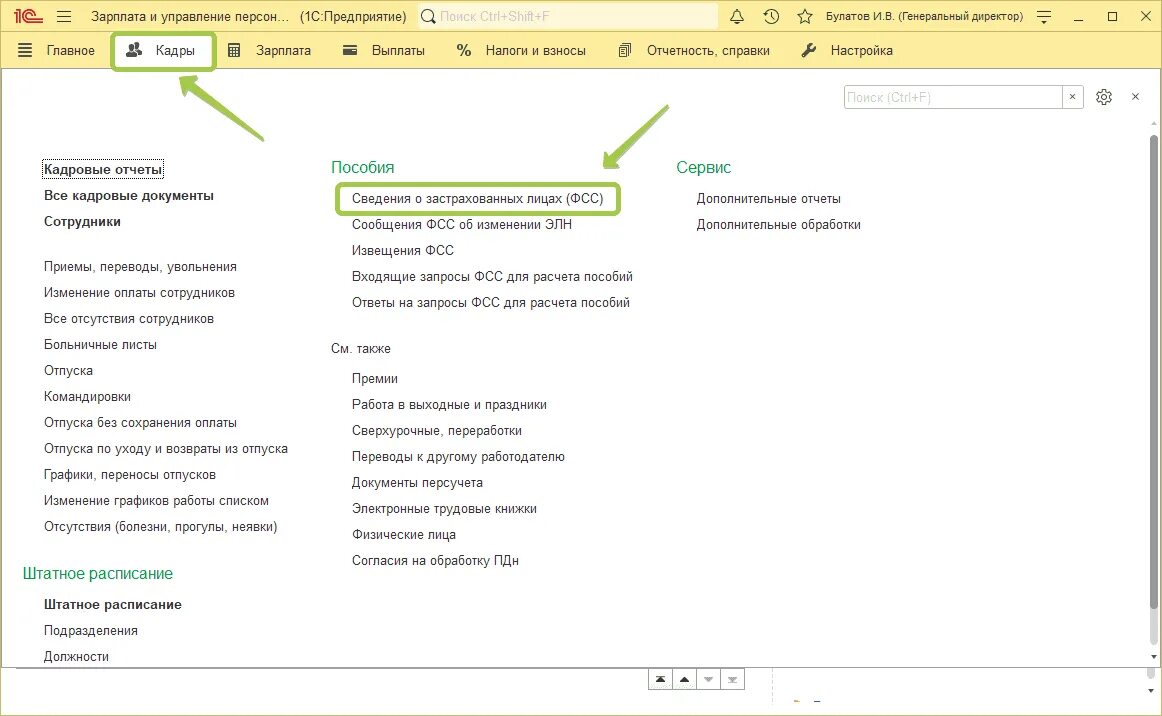
Task: Open Должности
Action: 76,657
